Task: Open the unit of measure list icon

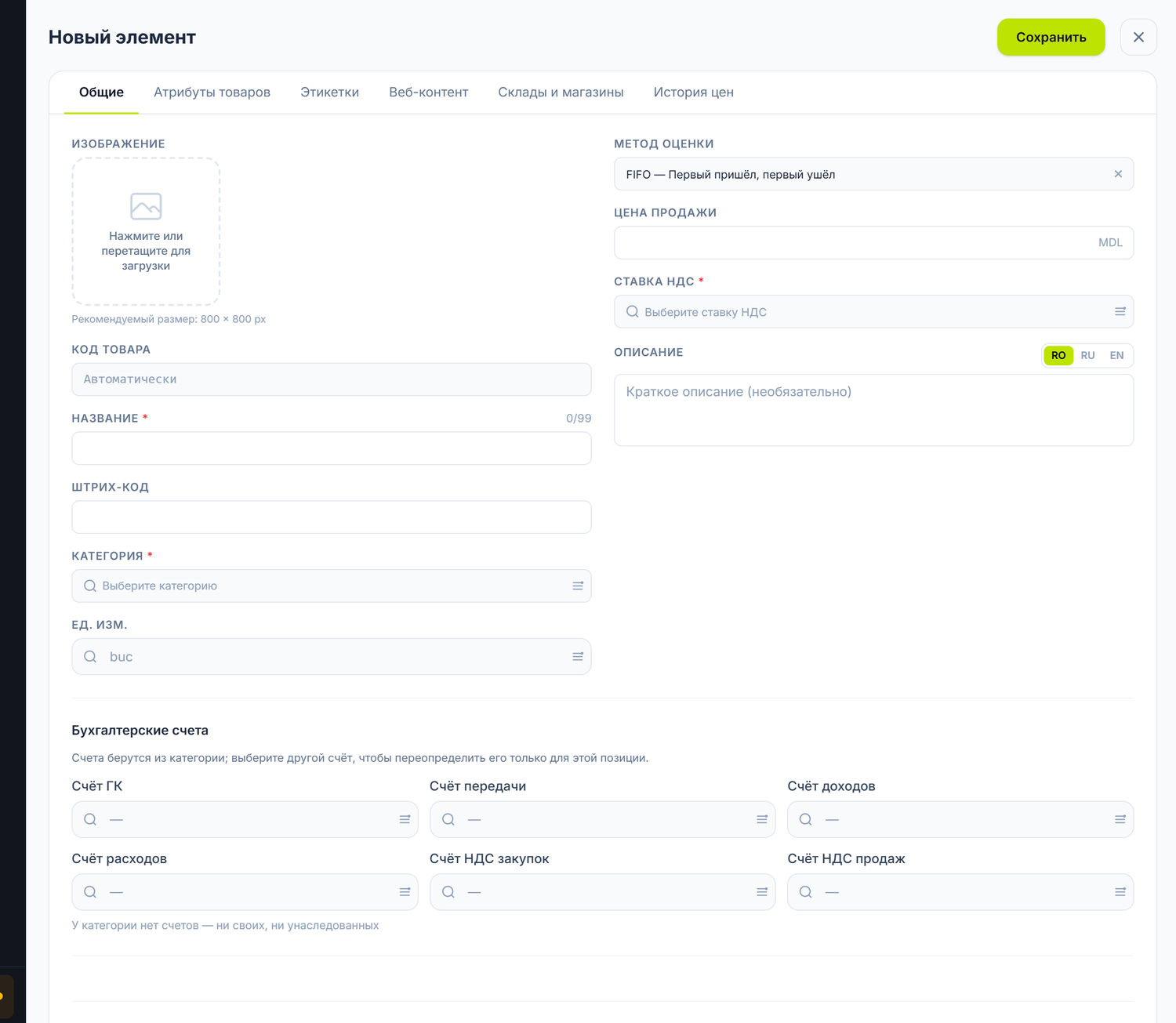Action: tap(578, 657)
